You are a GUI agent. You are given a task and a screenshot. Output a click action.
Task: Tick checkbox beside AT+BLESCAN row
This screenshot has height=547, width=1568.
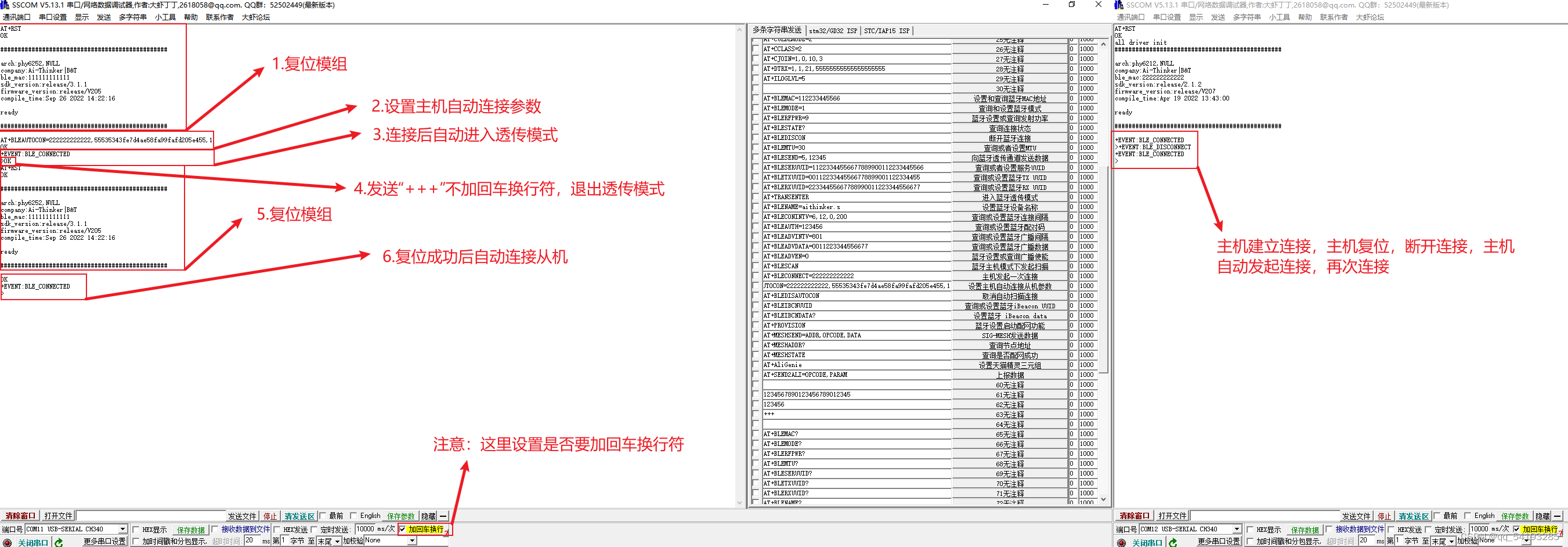(756, 266)
